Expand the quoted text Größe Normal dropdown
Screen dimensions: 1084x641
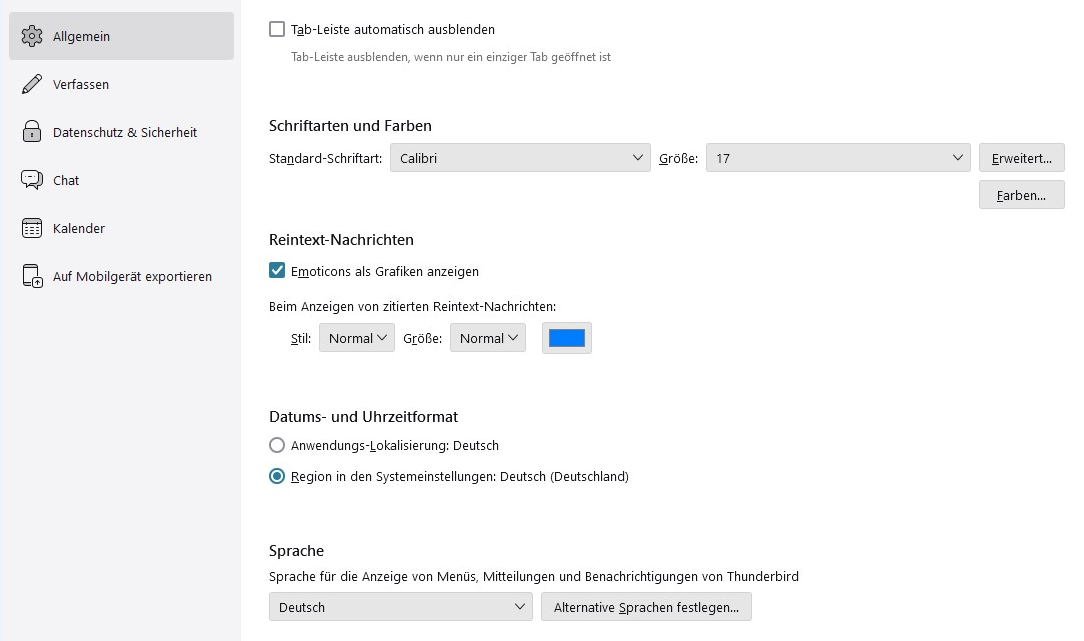tap(487, 339)
